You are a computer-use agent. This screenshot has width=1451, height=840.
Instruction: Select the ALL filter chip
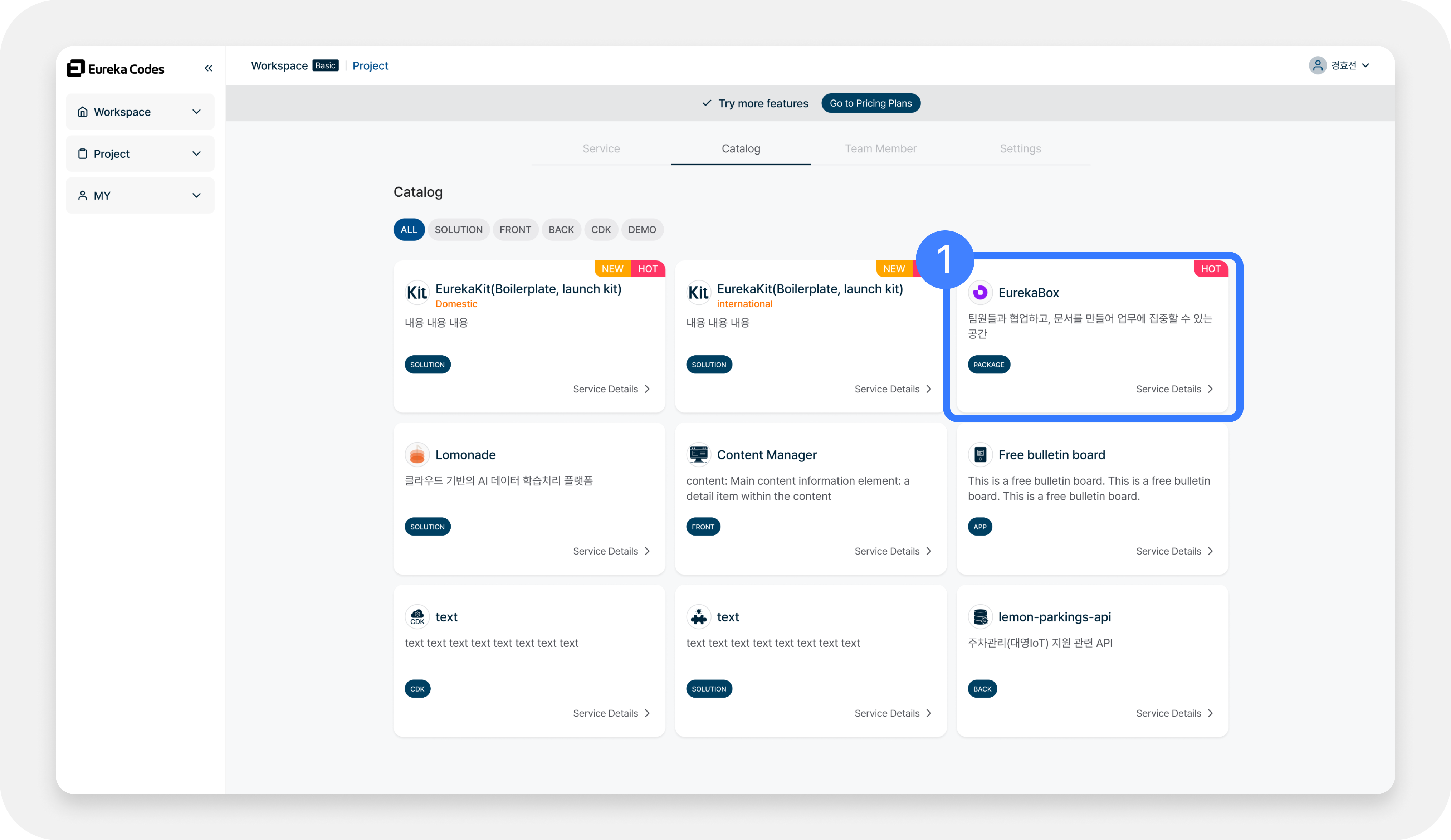(x=409, y=230)
